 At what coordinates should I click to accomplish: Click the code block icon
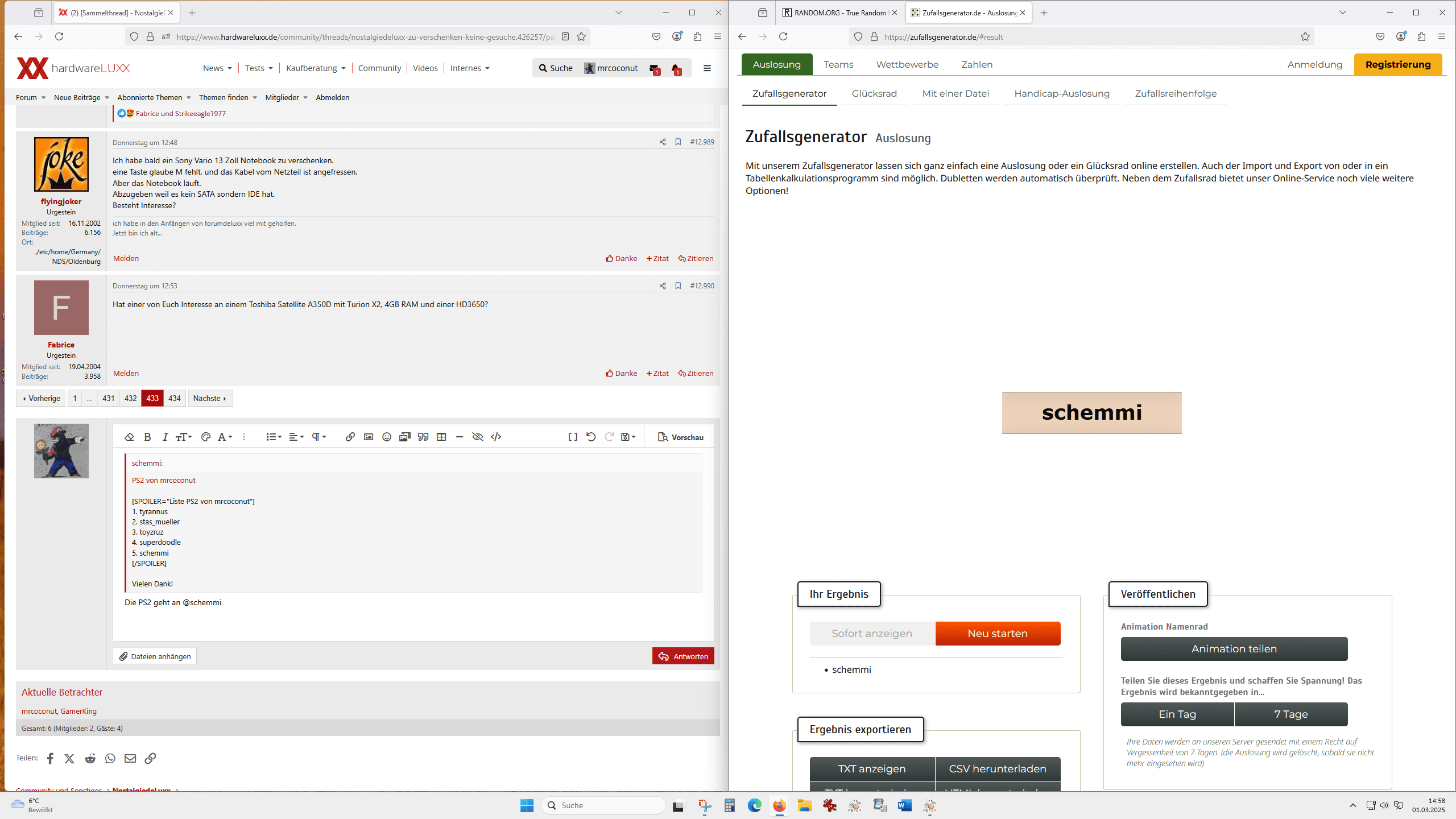coord(496,437)
